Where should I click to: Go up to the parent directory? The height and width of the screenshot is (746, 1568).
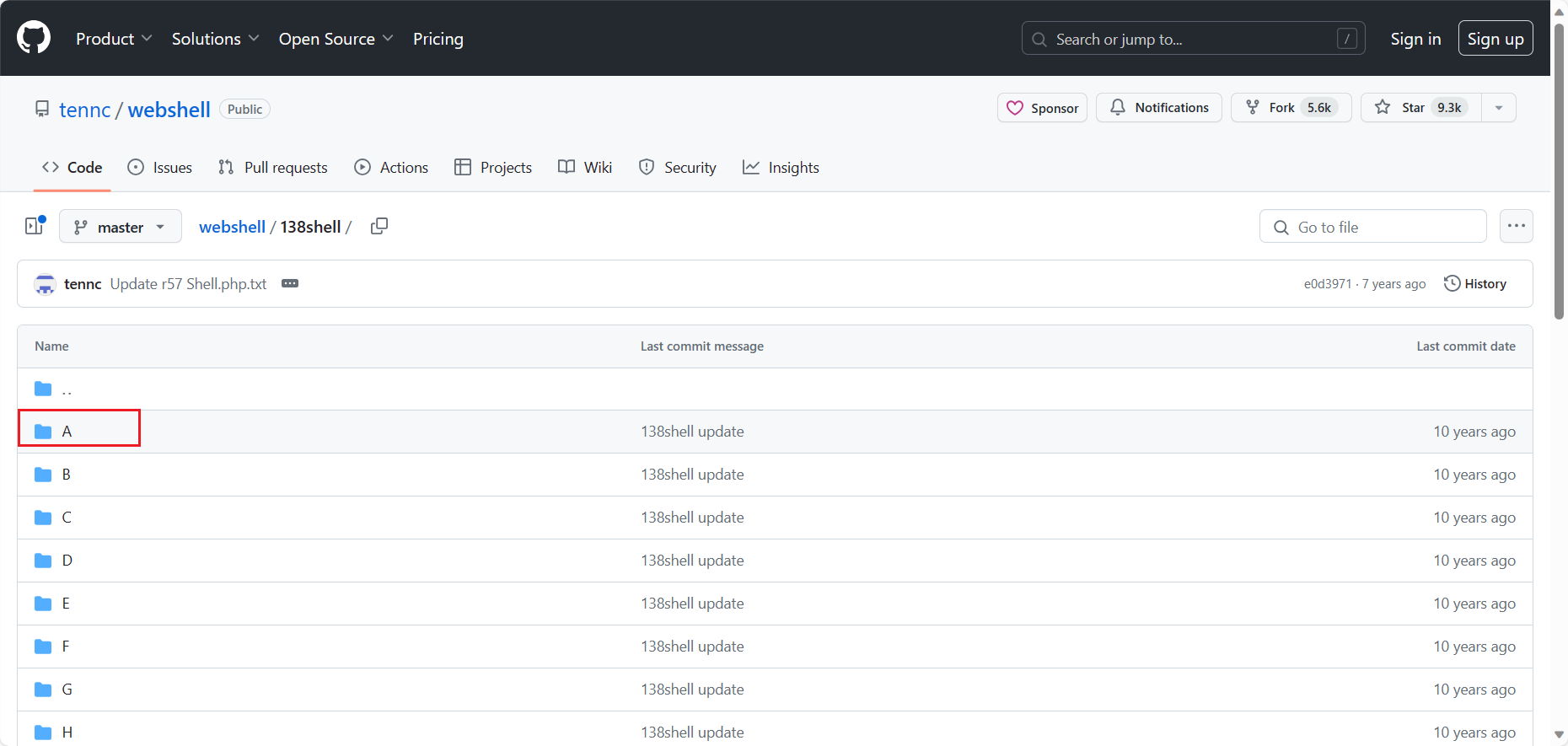(x=67, y=389)
